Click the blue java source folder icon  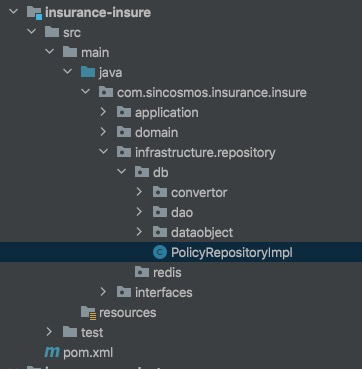click(88, 72)
